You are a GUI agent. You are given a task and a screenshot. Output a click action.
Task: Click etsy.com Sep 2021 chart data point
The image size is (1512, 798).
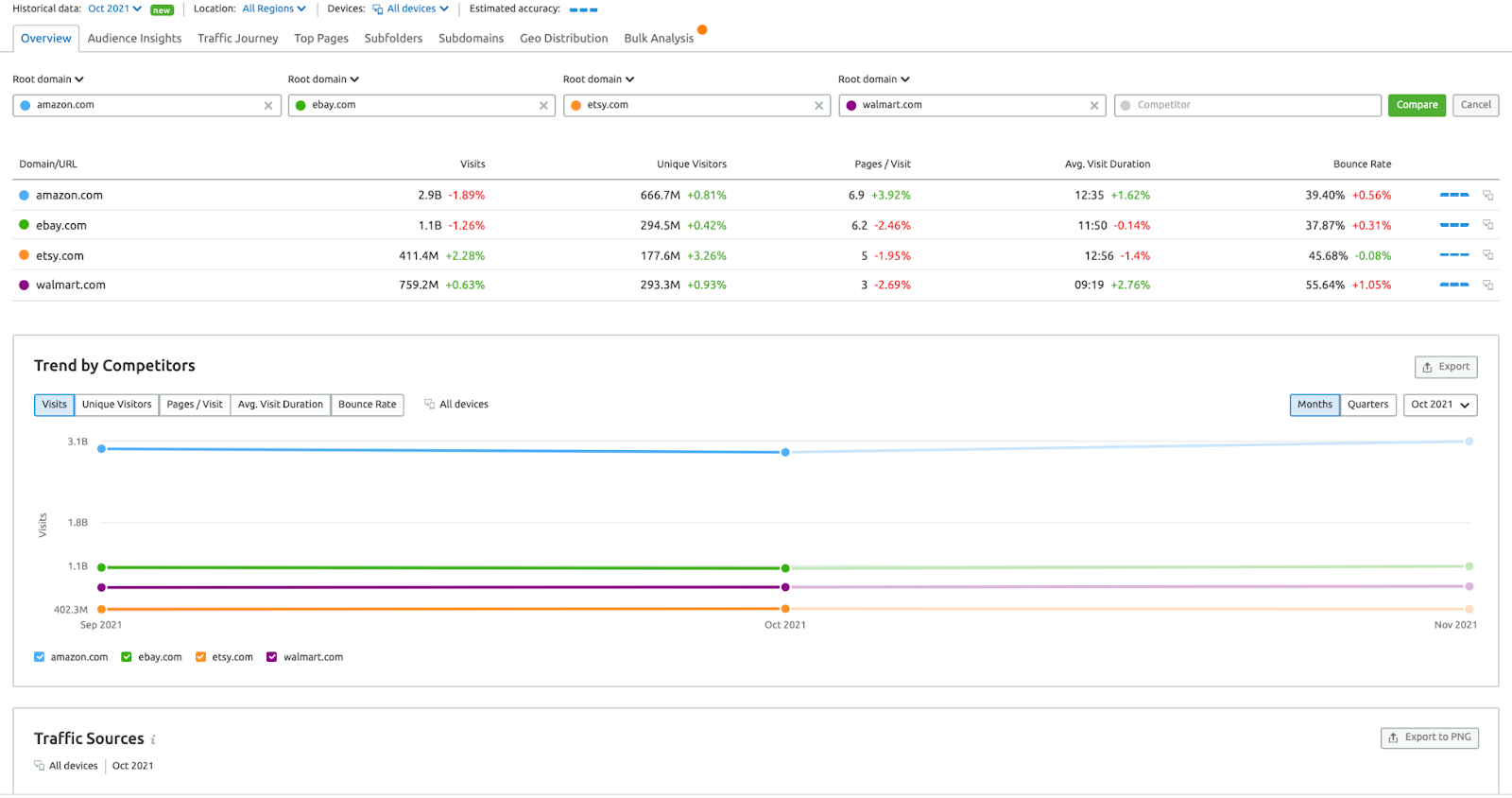(101, 610)
